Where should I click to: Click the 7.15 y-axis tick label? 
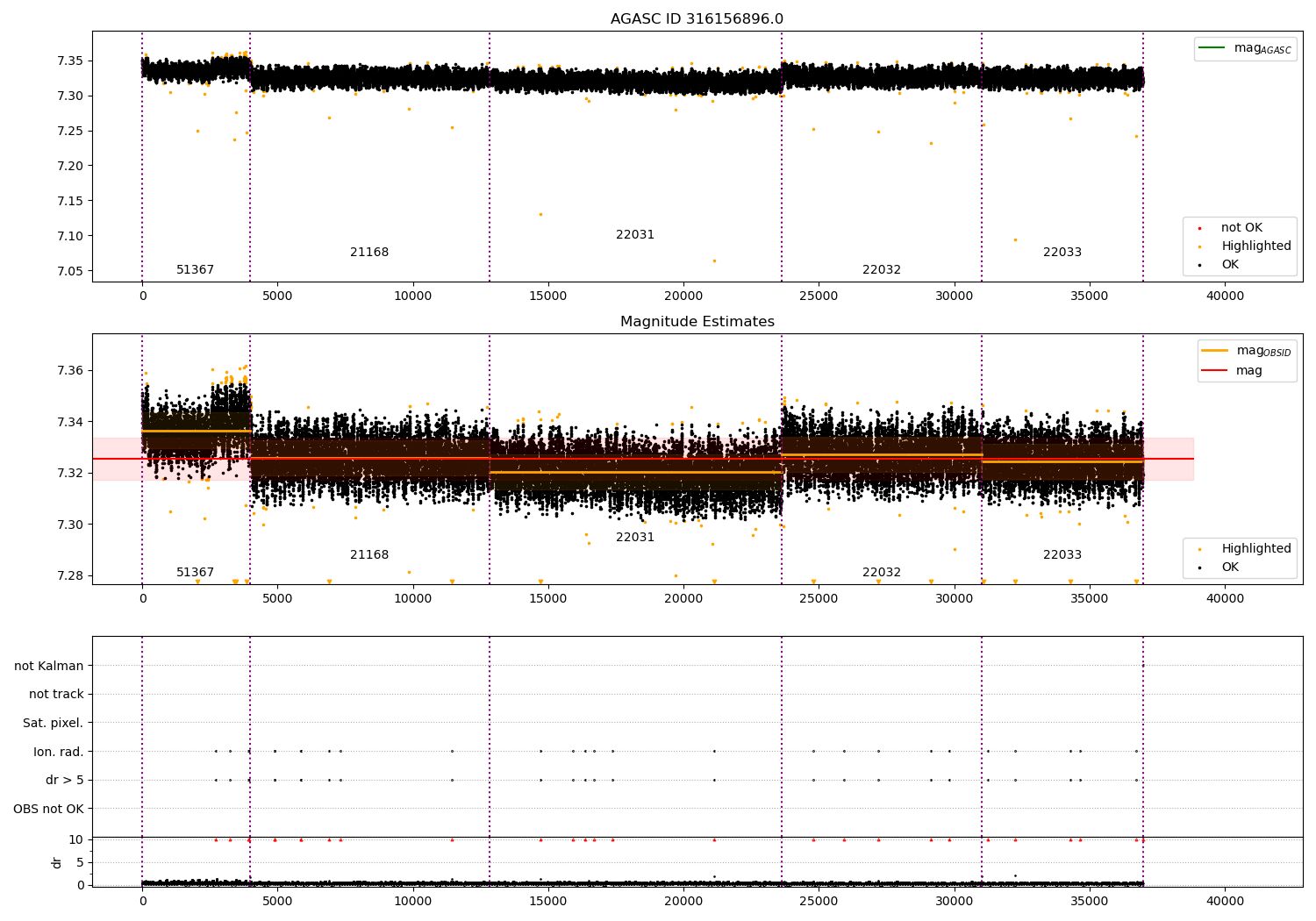tap(69, 201)
